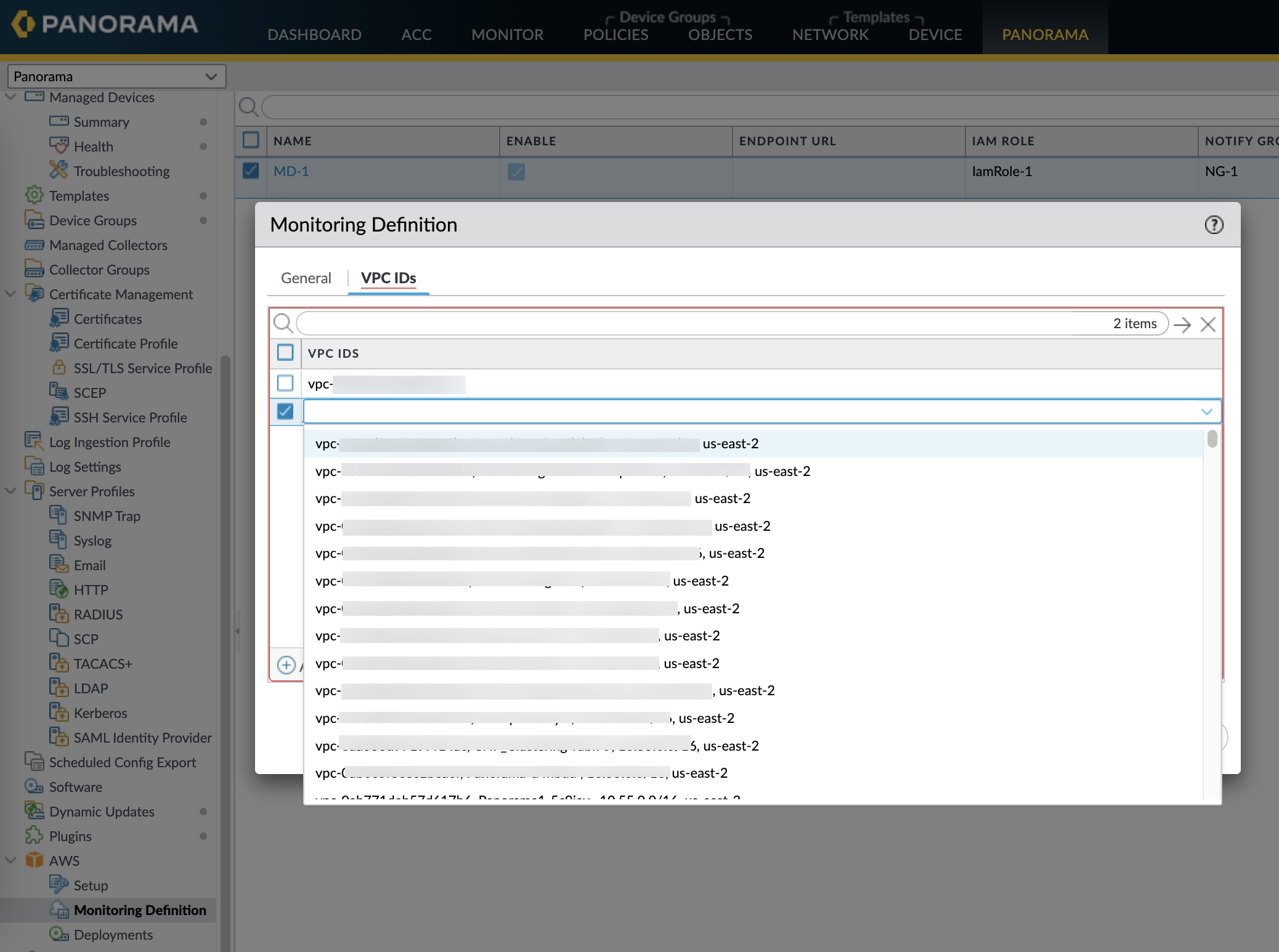This screenshot has height=952, width=1279.
Task: Expand the VPC ID combo box arrow
Action: coord(1206,411)
